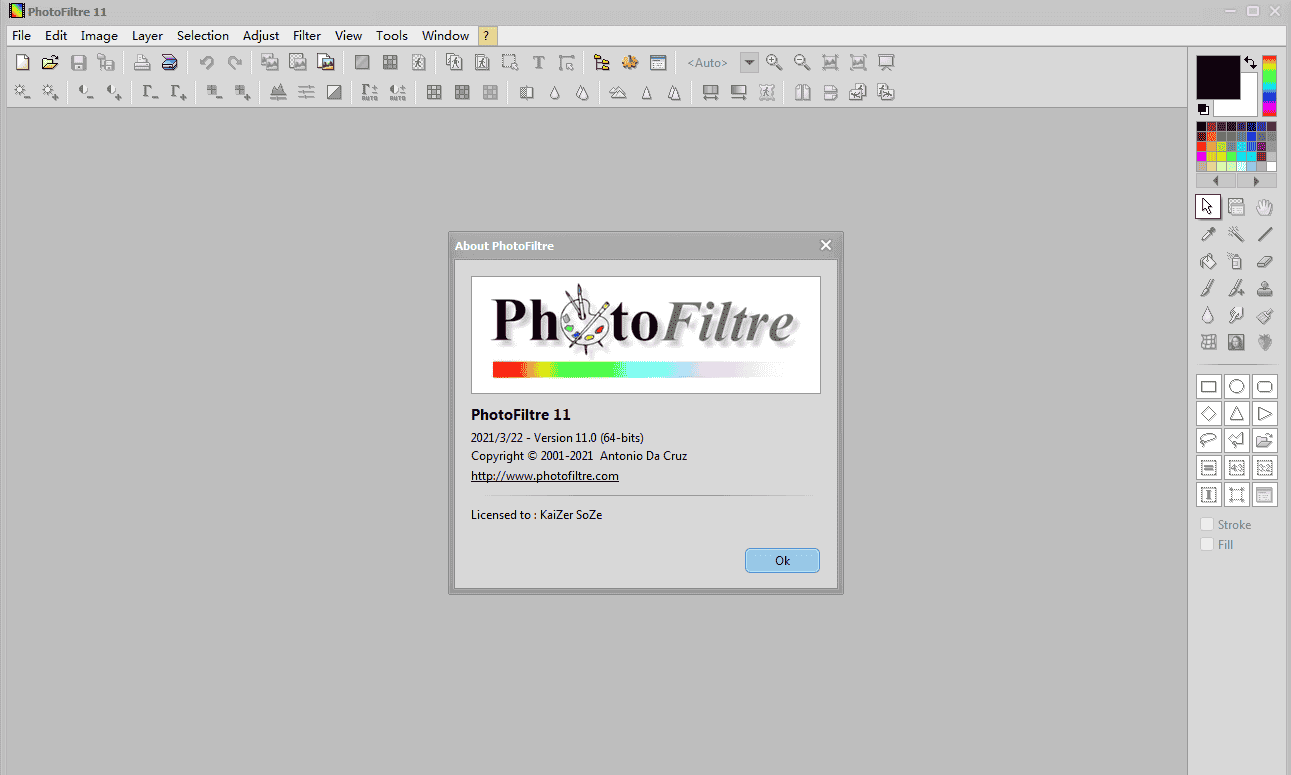Select the Text tool on the toolbar
This screenshot has height=775, width=1291.
coord(538,62)
